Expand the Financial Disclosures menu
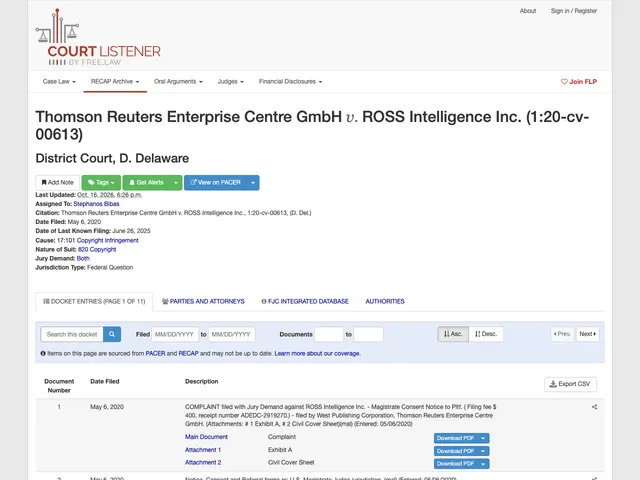This screenshot has height=480, width=640. click(290, 82)
